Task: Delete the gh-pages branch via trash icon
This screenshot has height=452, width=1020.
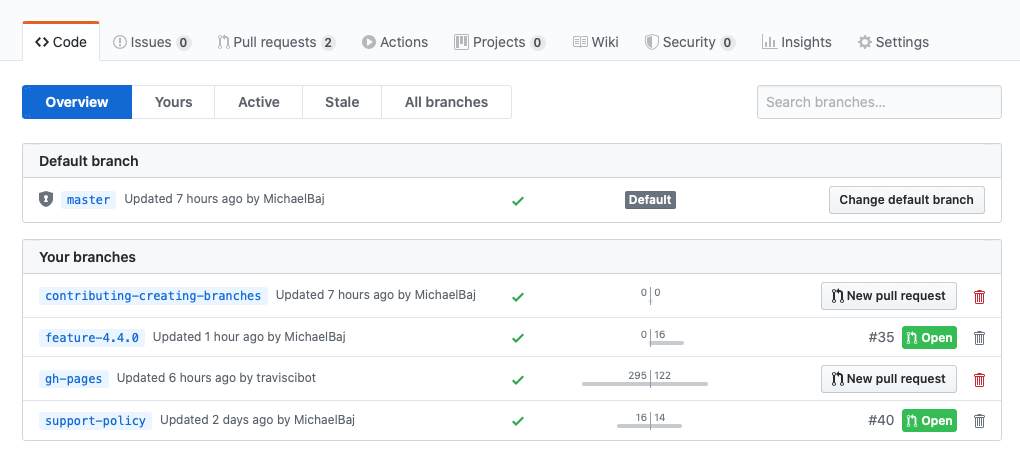Action: coord(979,380)
